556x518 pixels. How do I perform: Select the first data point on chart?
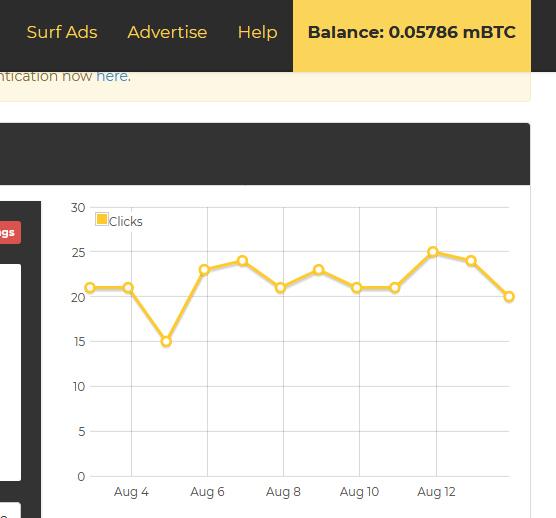(90, 288)
